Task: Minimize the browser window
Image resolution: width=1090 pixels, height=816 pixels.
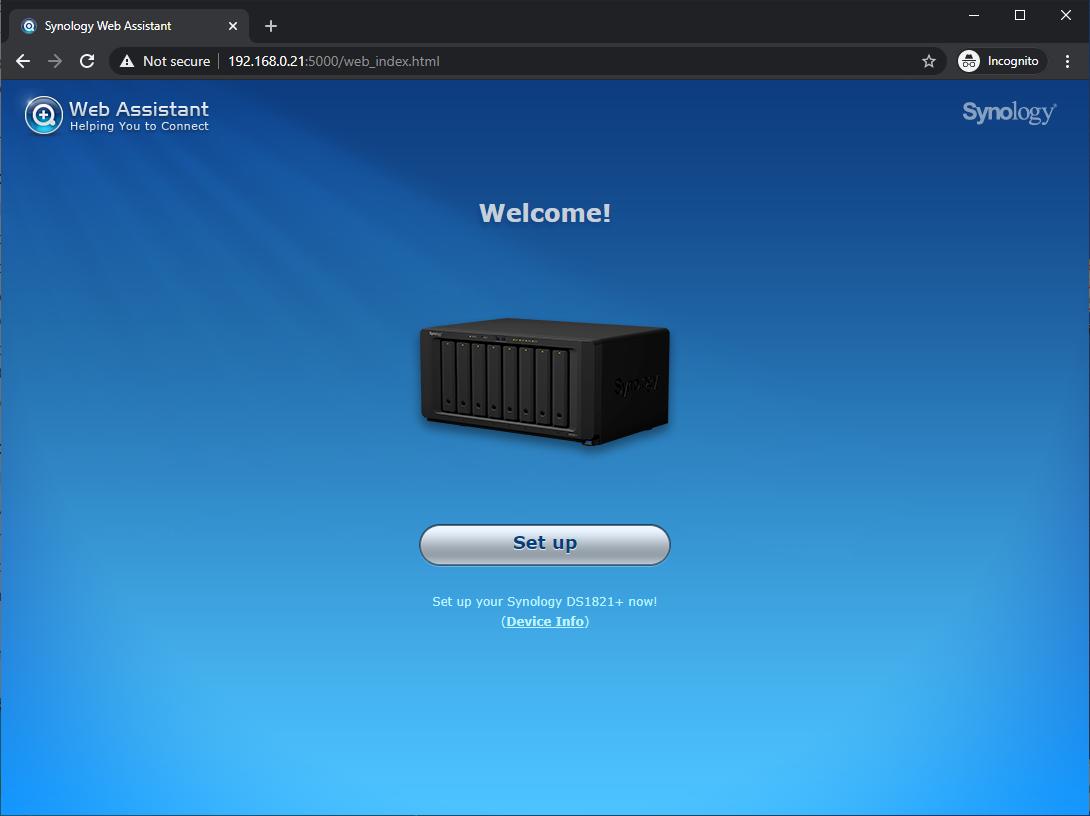Action: pyautogui.click(x=974, y=15)
